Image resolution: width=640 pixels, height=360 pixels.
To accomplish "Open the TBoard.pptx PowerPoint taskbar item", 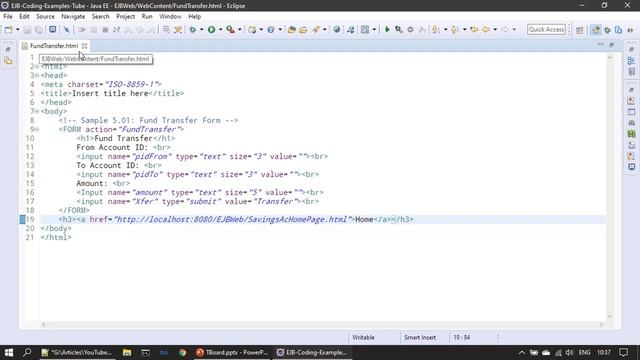I will (x=232, y=352).
